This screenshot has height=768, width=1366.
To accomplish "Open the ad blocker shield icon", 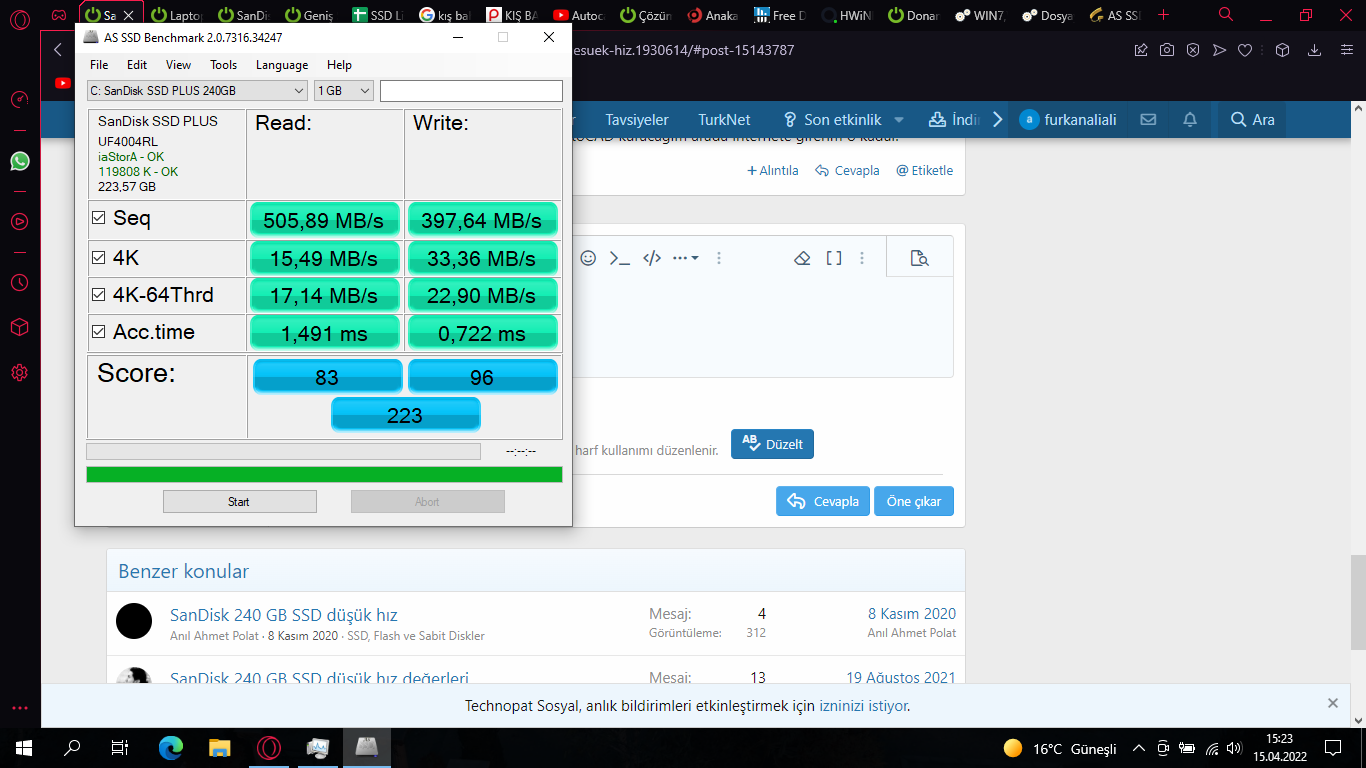I will 1193,50.
